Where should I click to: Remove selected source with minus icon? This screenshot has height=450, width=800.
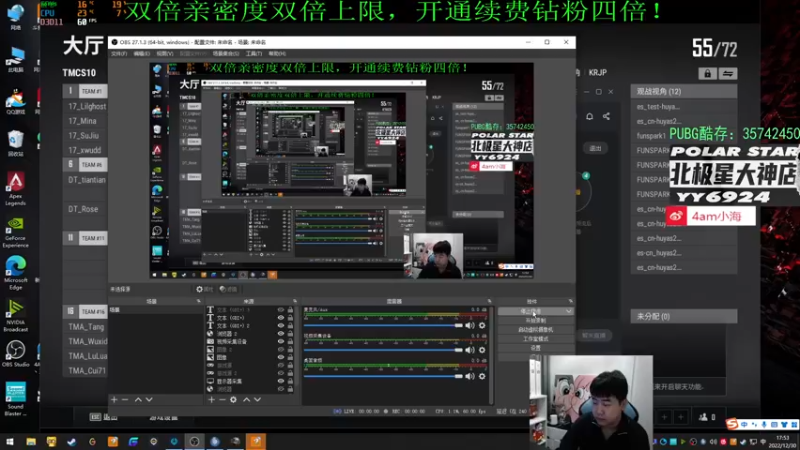pos(222,399)
